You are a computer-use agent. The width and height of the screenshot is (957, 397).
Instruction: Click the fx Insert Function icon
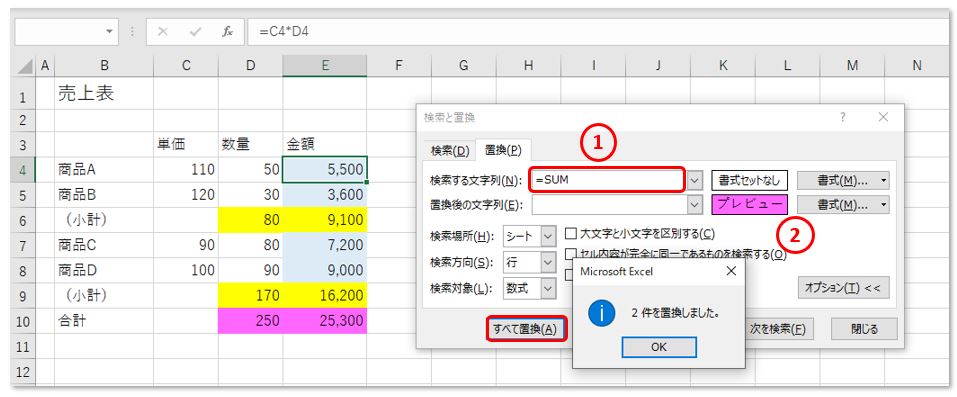[227, 32]
